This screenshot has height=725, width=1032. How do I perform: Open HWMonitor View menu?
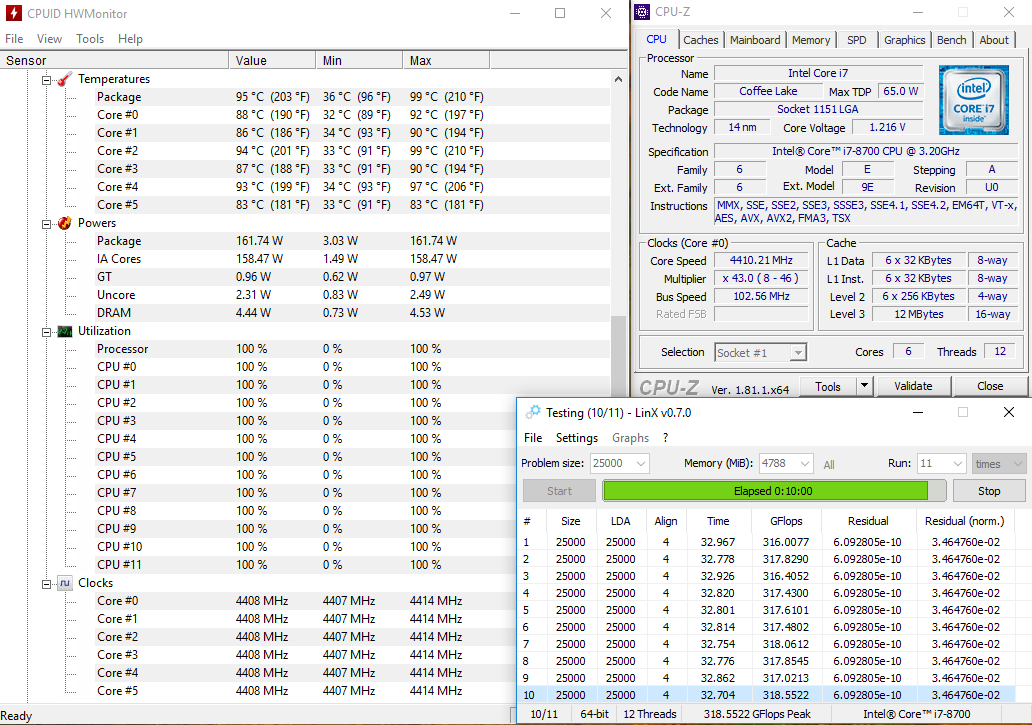pos(49,39)
